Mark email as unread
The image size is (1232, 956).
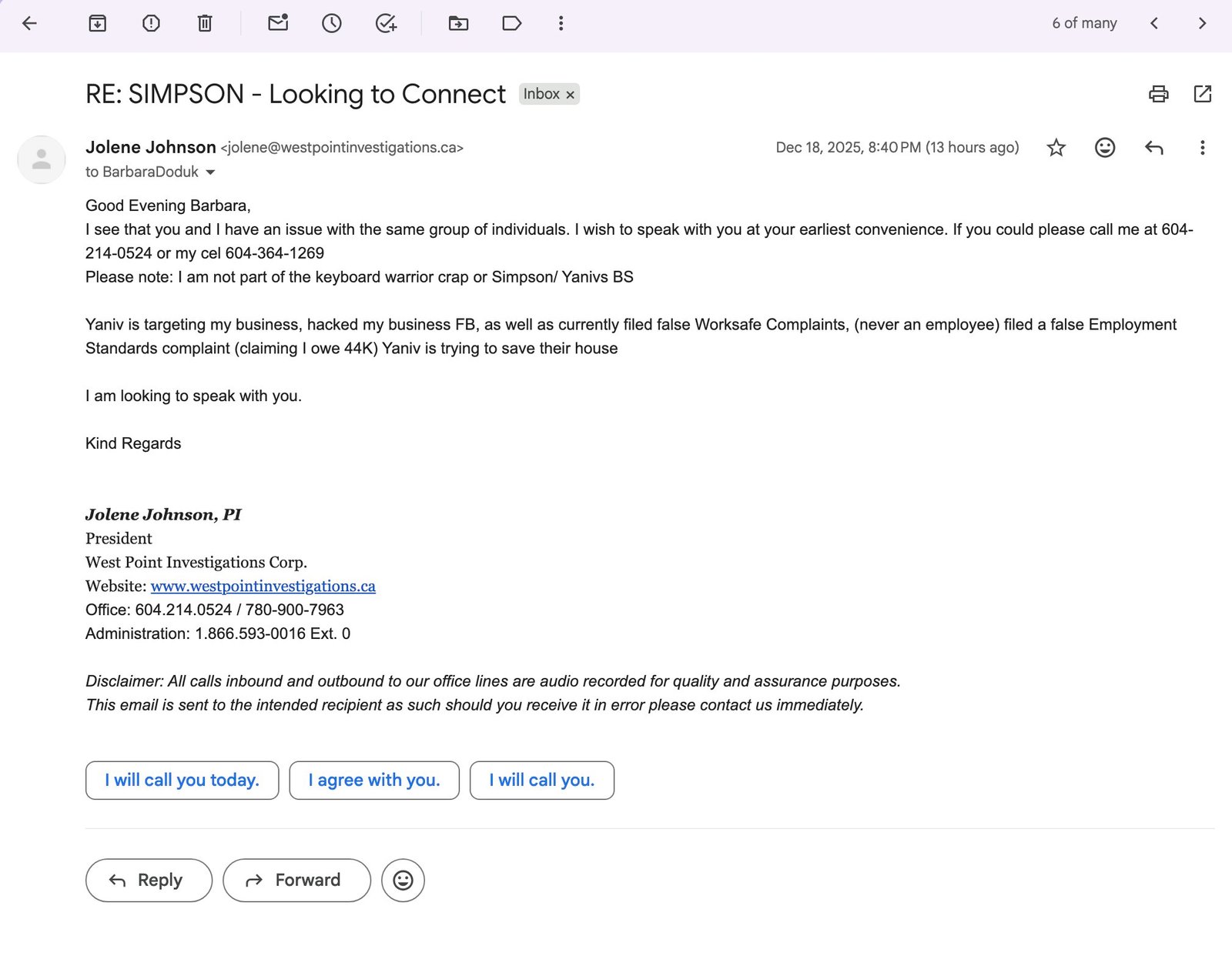[x=278, y=23]
